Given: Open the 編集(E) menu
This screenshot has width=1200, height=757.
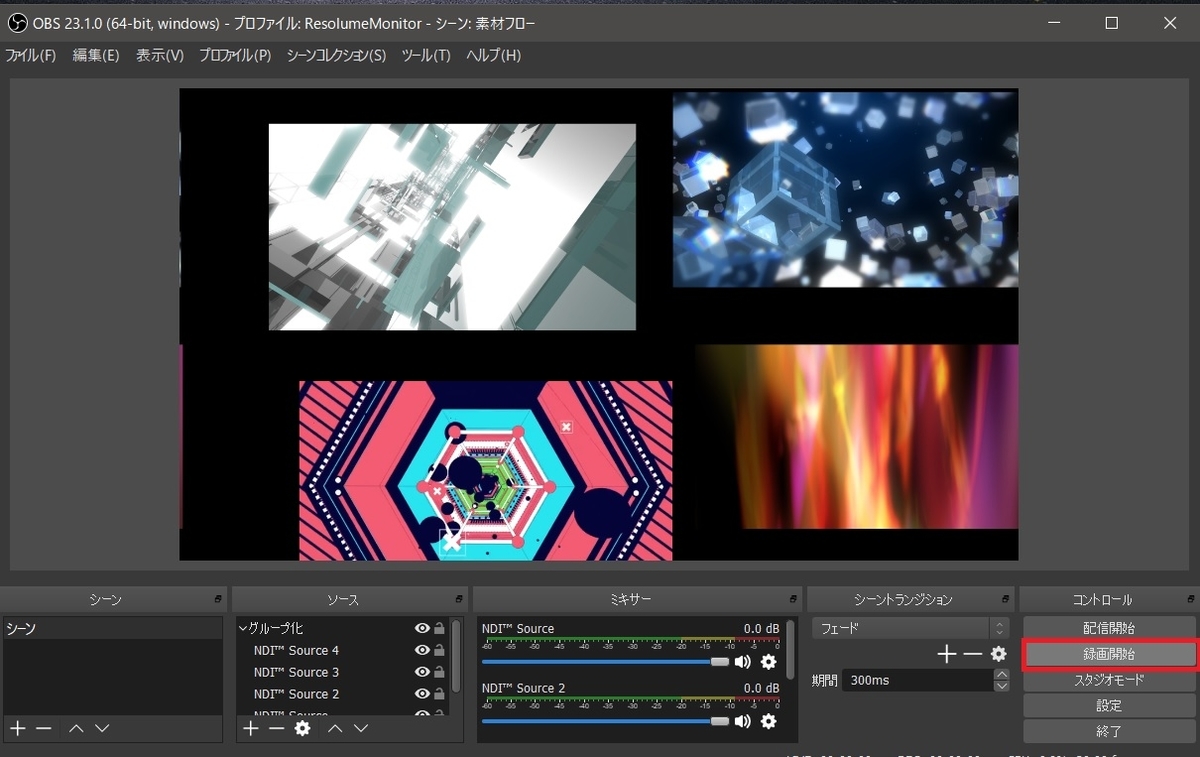Looking at the screenshot, I should tap(96, 55).
